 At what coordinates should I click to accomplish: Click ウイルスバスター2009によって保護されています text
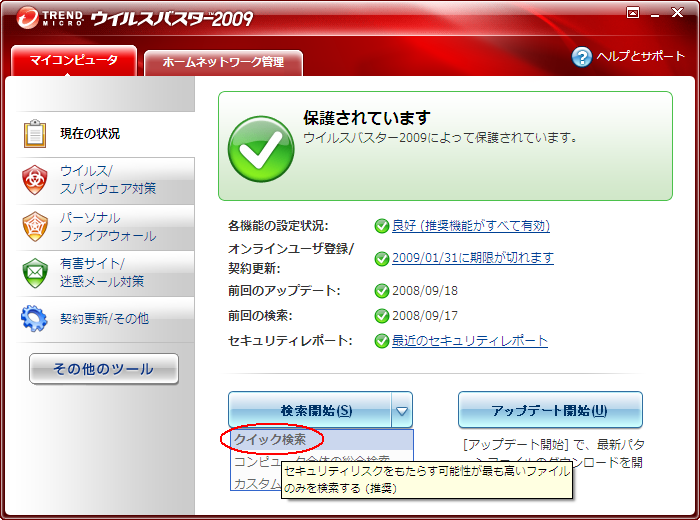click(x=440, y=137)
